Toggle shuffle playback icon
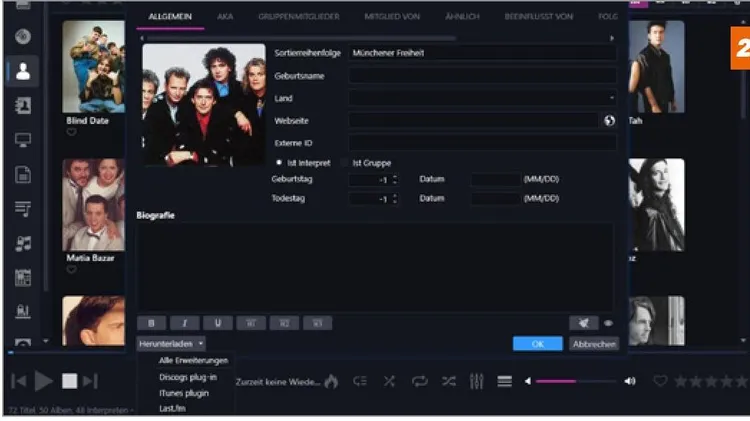The image size is (750, 421). click(x=449, y=381)
